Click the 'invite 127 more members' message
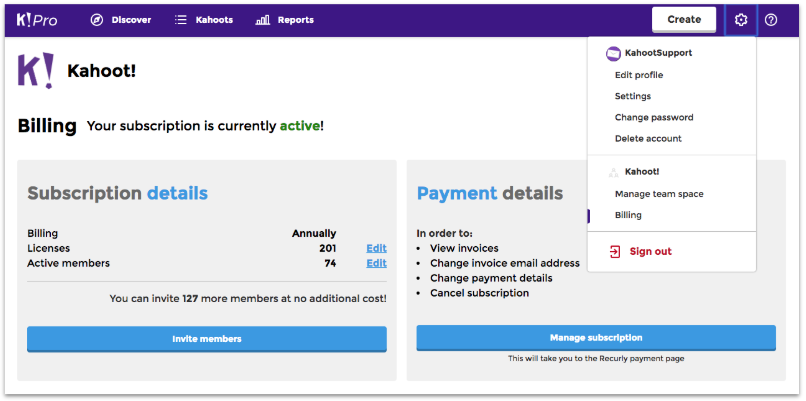The width and height of the screenshot is (806, 401). 248,298
